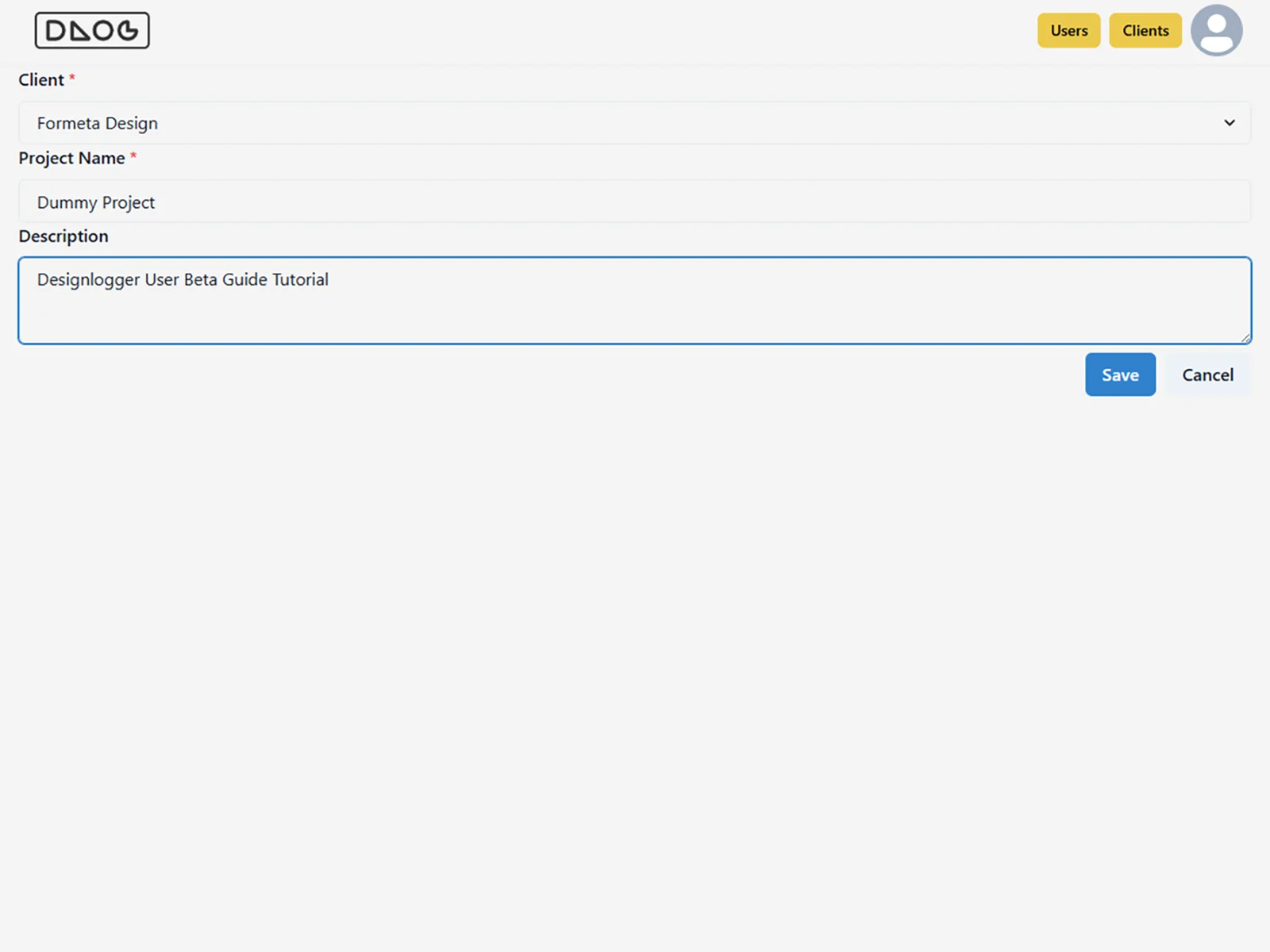Open the user profile avatar menu
1270x952 pixels.
[1216, 31]
